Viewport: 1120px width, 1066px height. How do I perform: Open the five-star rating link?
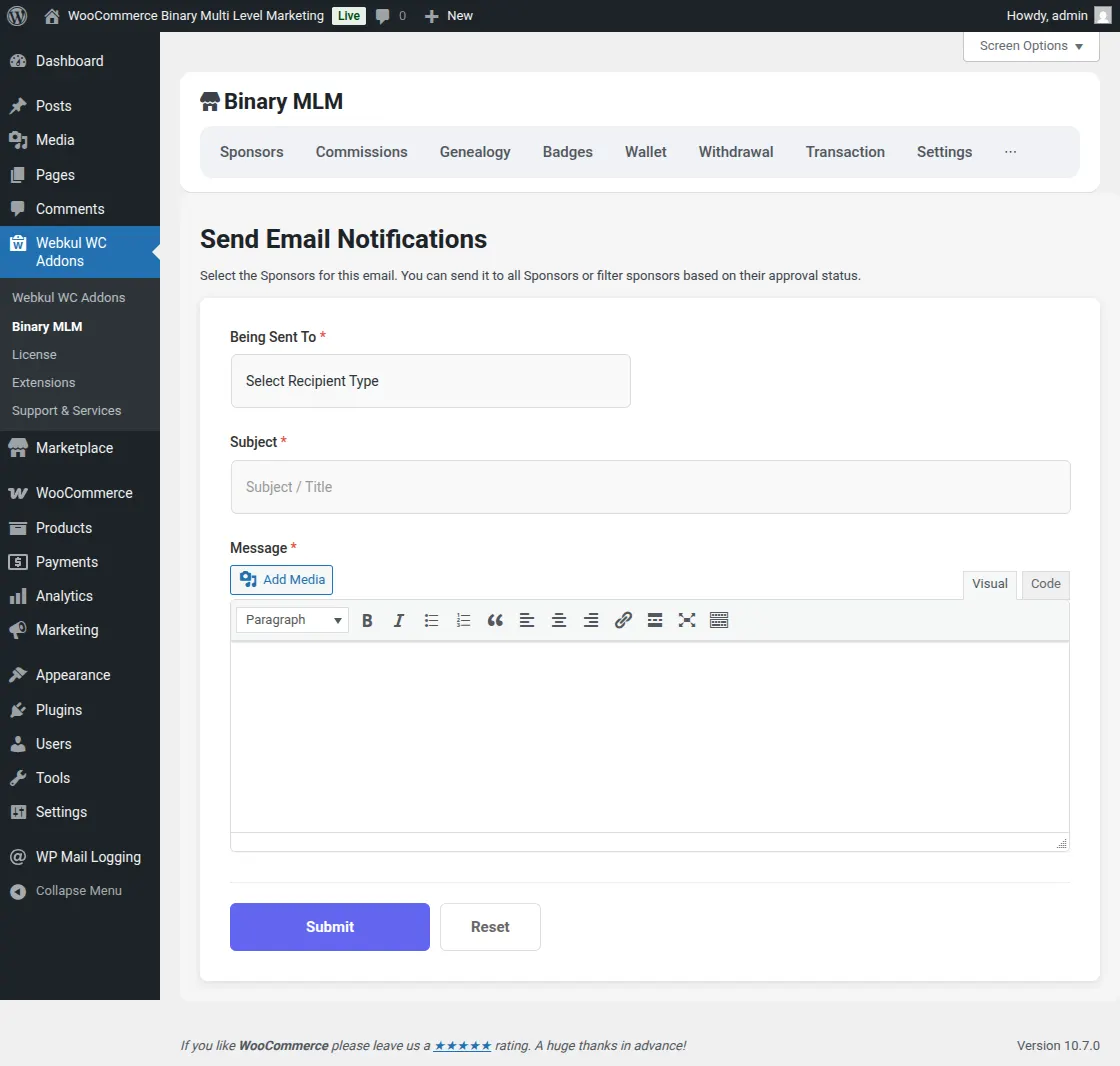click(x=462, y=1046)
